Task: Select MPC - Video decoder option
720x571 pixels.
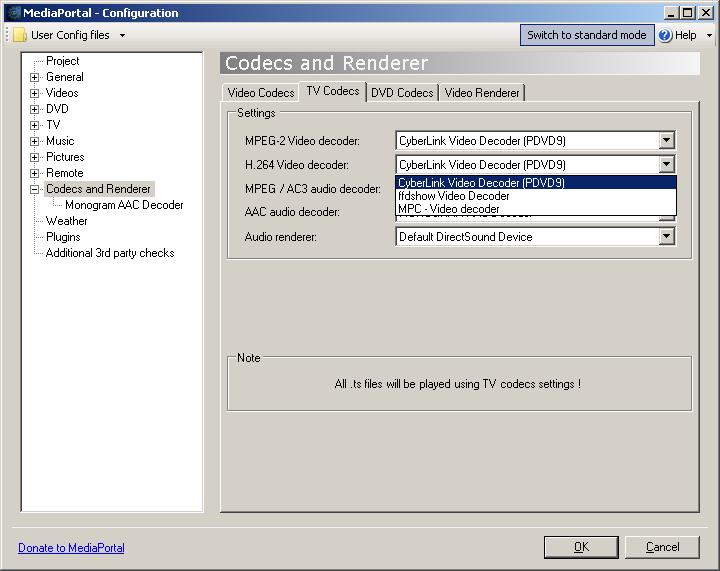Action: [x=449, y=209]
